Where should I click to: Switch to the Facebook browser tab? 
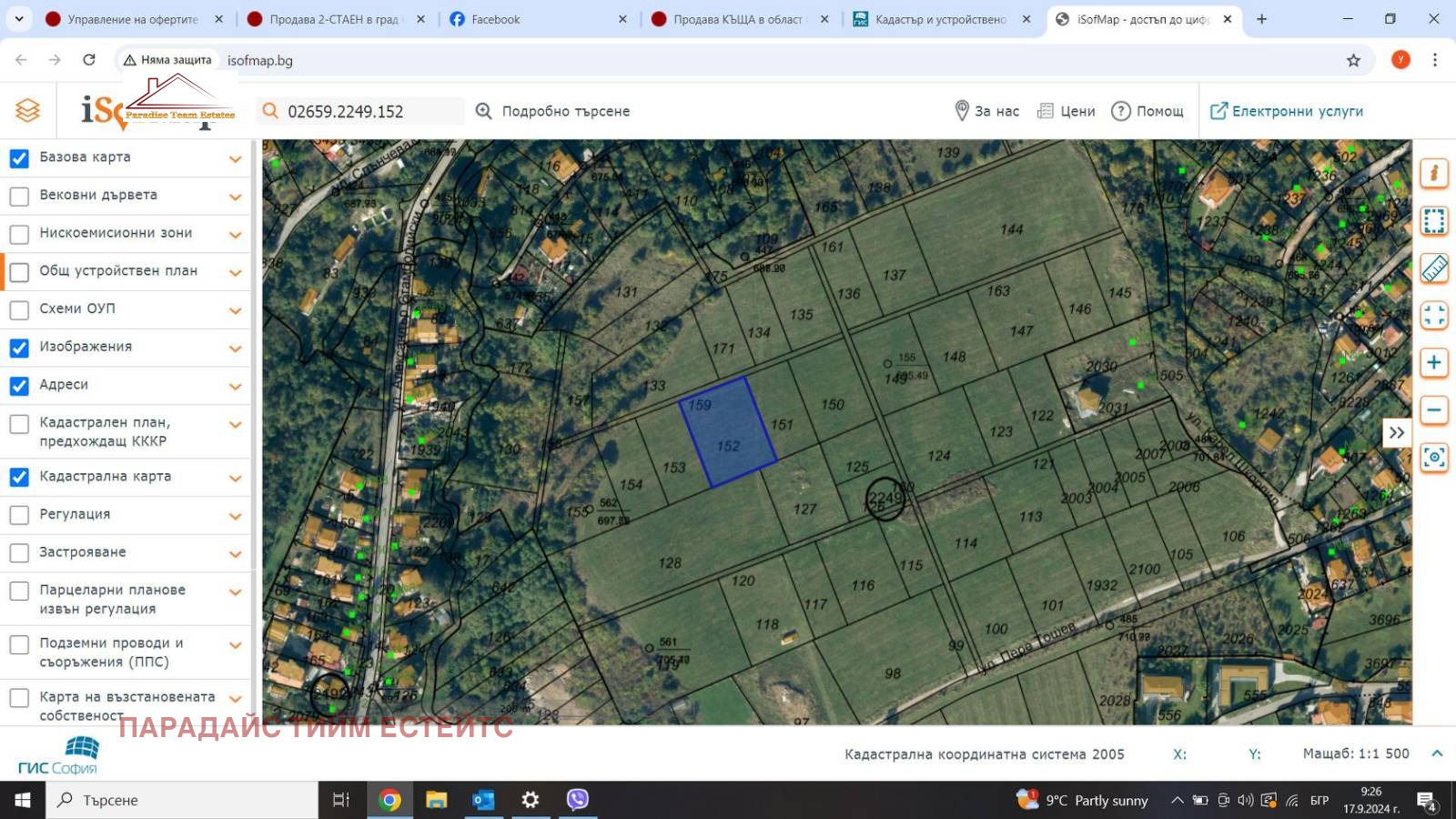pyautogui.click(x=537, y=19)
